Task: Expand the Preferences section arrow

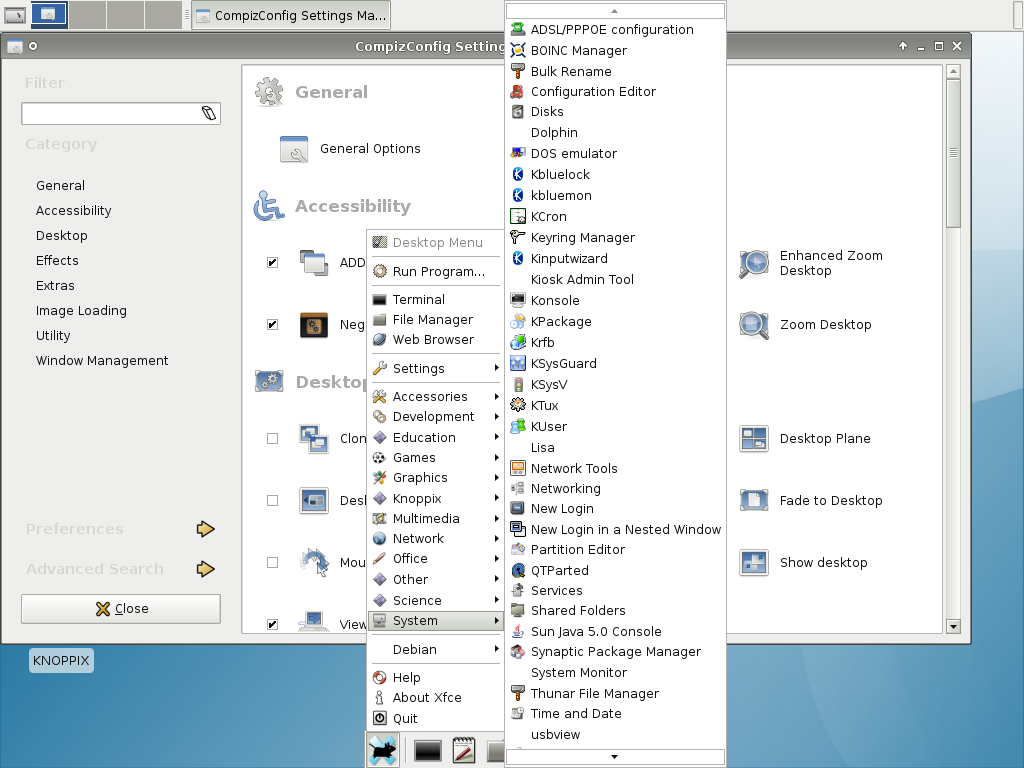Action: pyautogui.click(x=206, y=529)
